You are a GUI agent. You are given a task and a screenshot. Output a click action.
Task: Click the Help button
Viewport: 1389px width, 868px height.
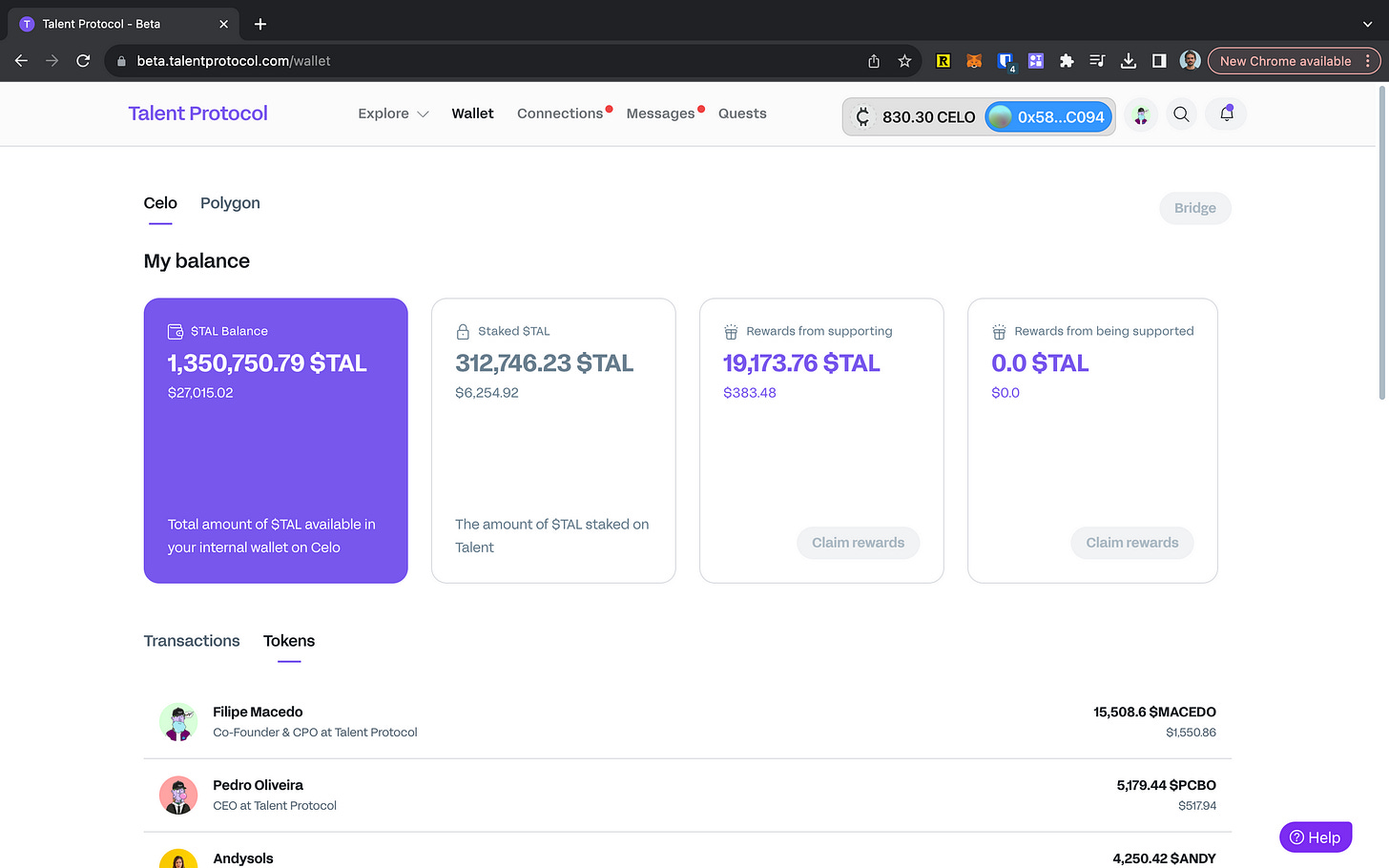[x=1316, y=837]
